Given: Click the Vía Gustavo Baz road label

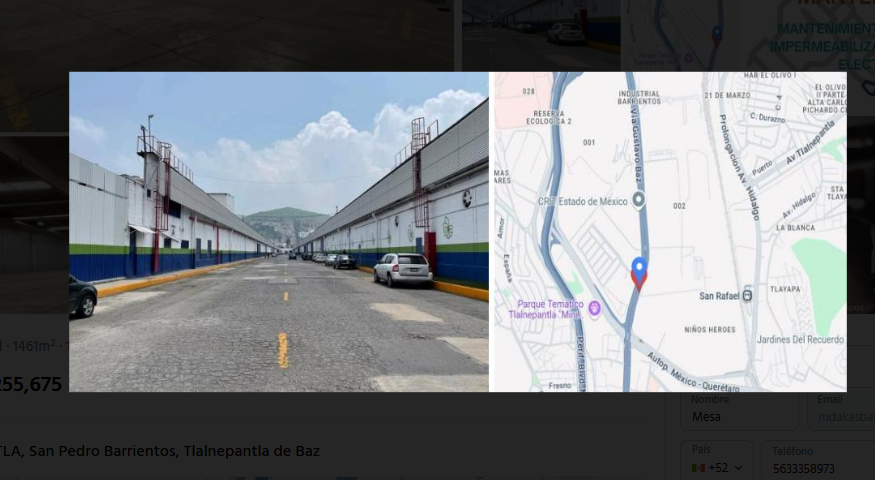Looking at the screenshot, I should pyautogui.click(x=637, y=145).
